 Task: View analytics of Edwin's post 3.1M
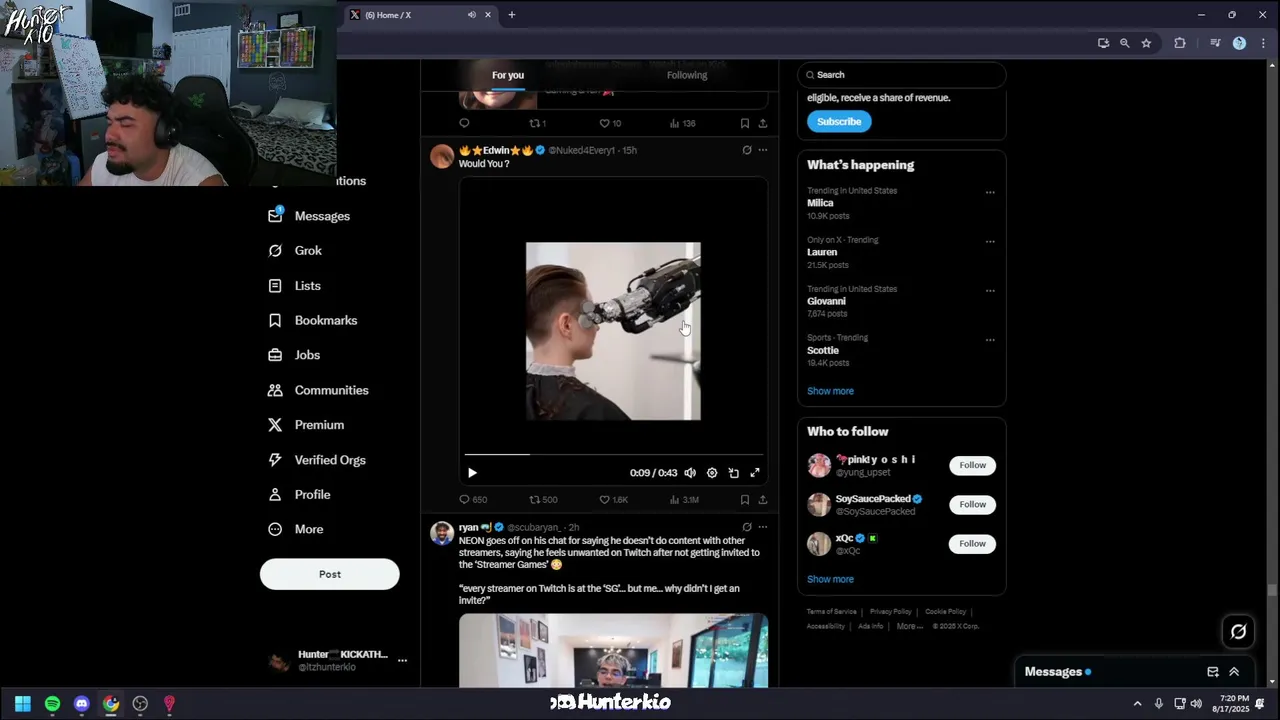[x=684, y=500]
